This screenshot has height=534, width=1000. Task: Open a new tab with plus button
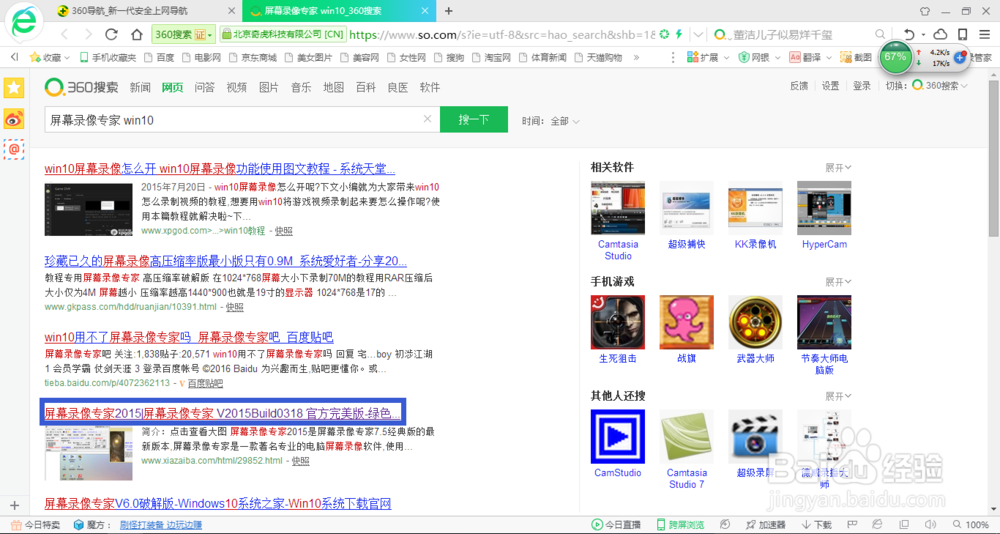click(449, 11)
